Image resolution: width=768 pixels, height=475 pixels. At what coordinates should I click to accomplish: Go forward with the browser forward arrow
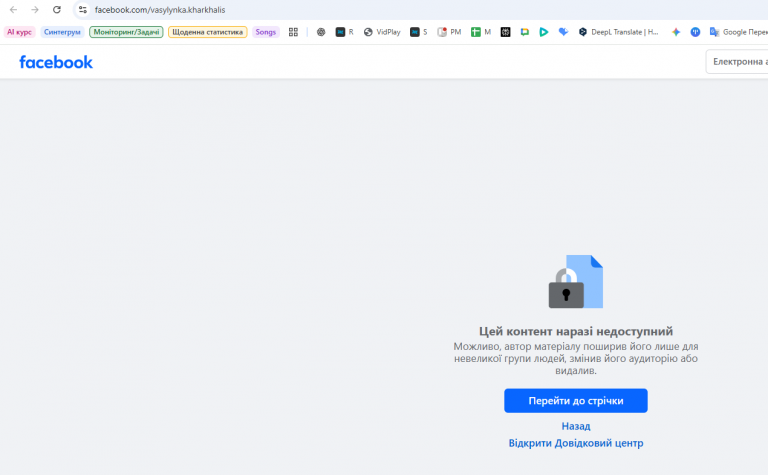click(x=35, y=10)
